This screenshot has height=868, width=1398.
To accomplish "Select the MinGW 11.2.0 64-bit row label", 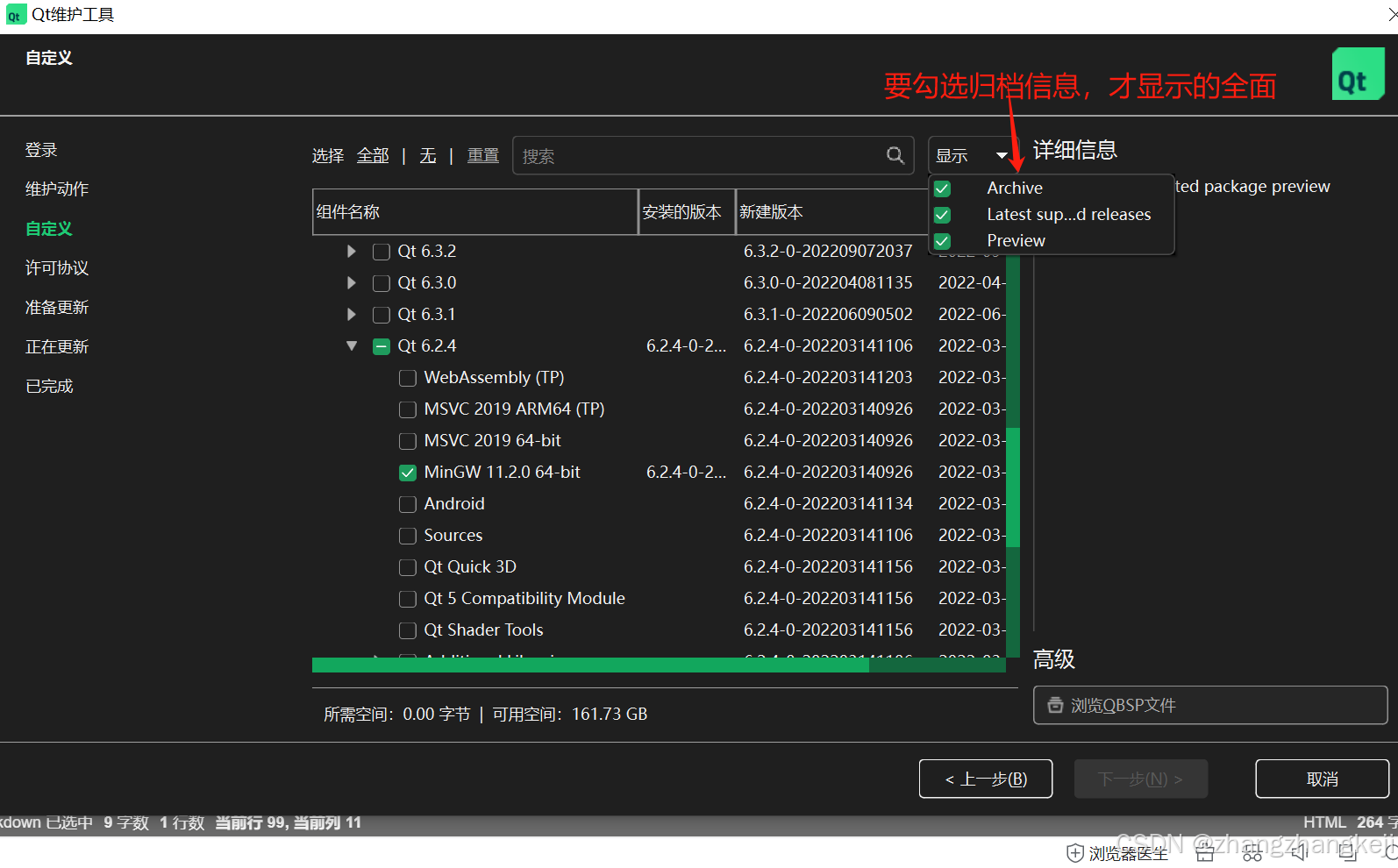I will click(x=503, y=473).
